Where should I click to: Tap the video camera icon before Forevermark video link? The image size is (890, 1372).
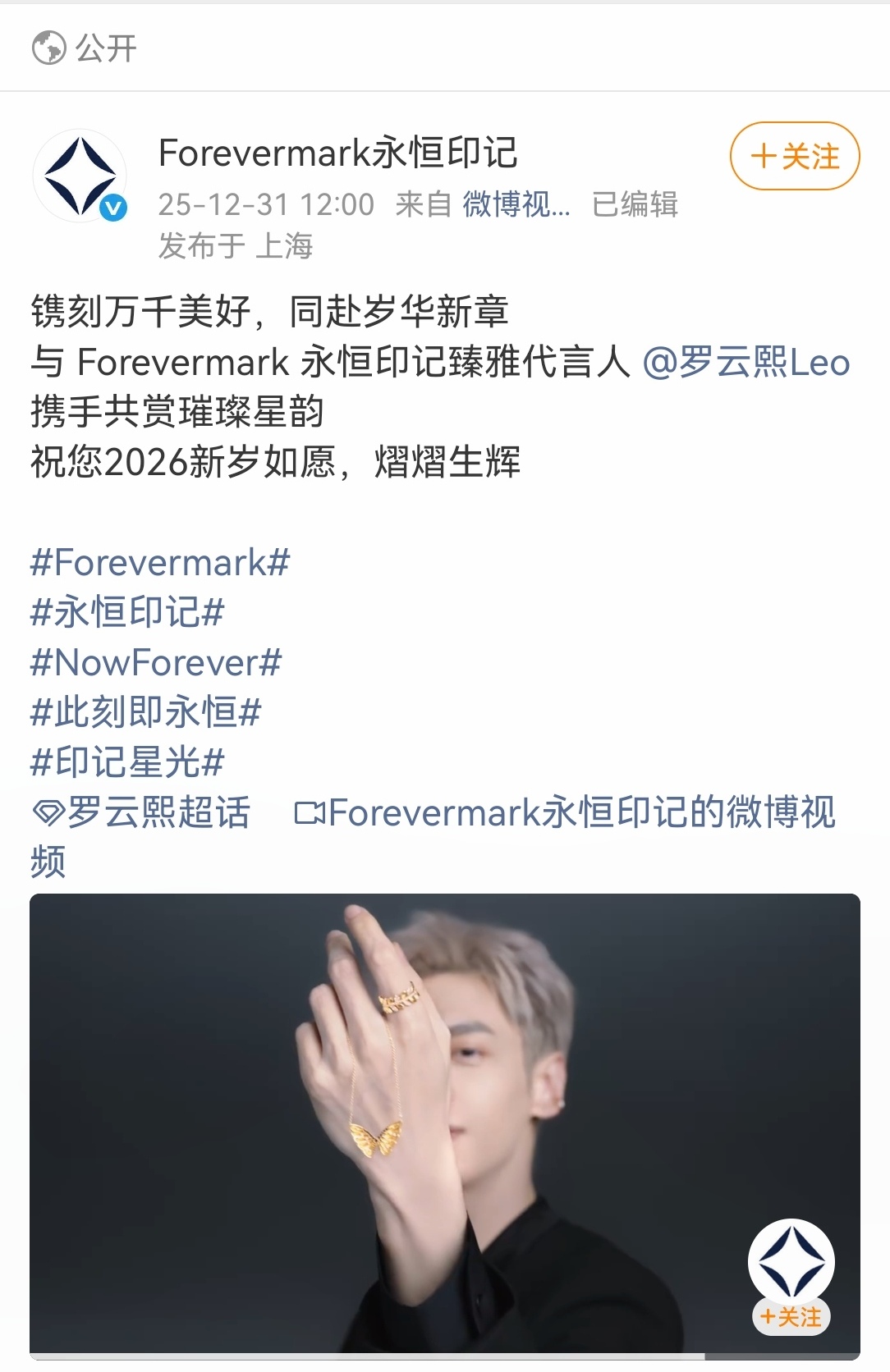coord(310,813)
